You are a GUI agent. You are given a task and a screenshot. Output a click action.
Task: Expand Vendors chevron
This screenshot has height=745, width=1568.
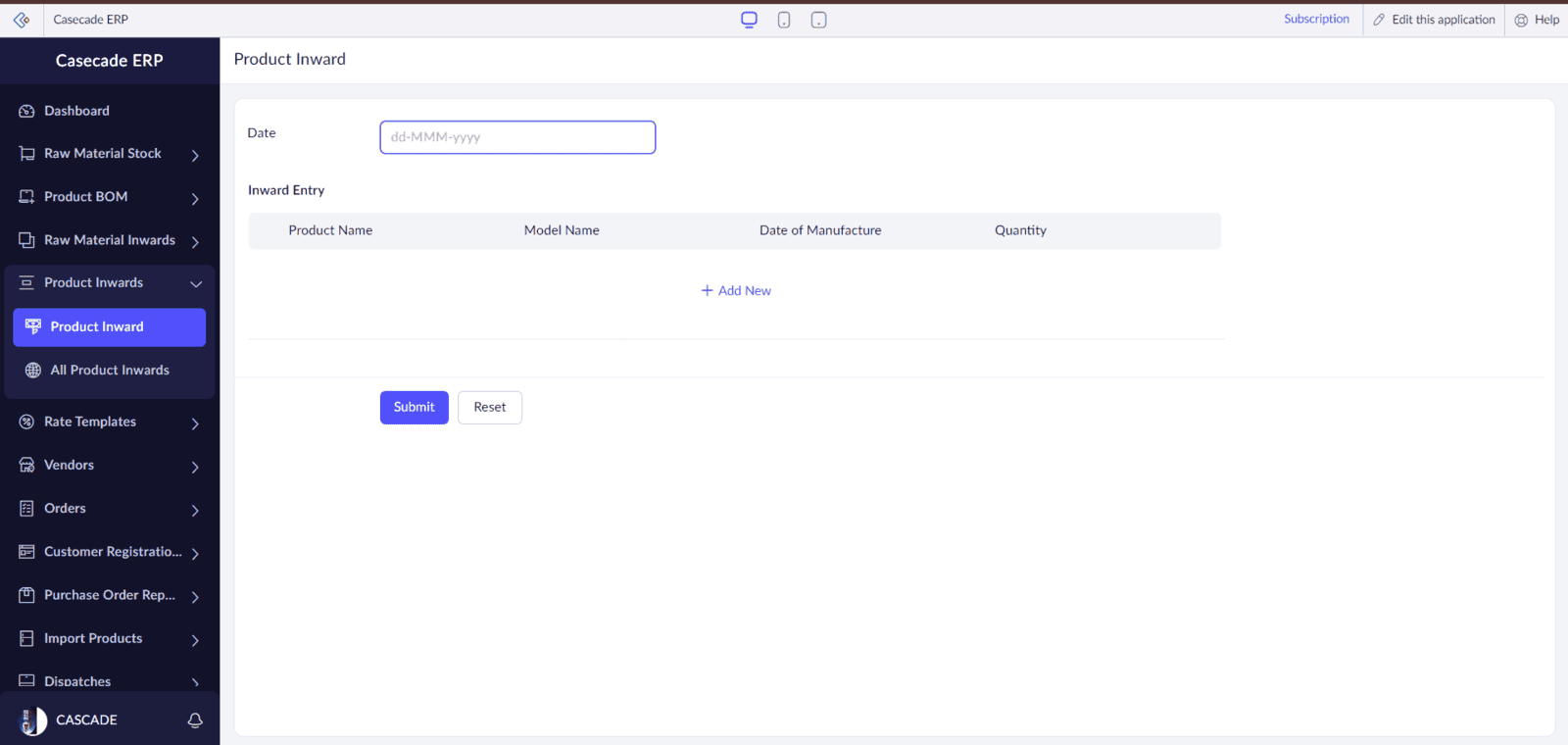pos(195,467)
